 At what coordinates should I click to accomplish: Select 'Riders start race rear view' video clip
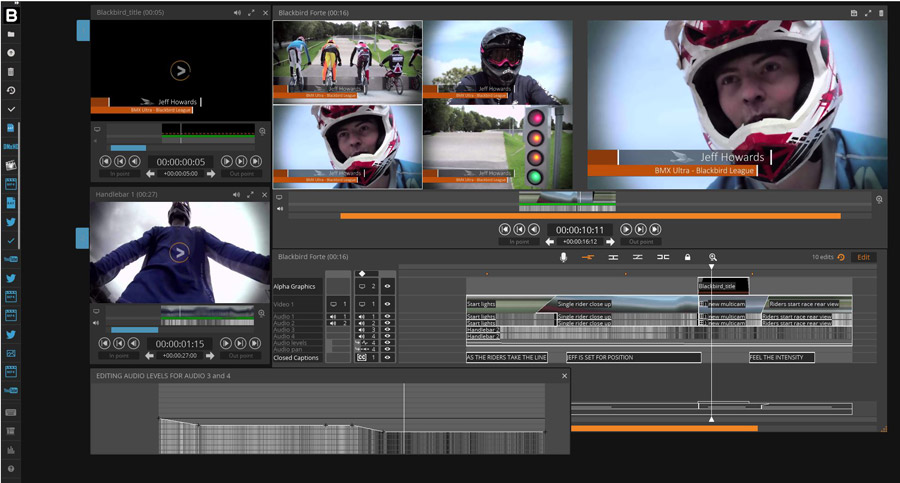pos(809,304)
